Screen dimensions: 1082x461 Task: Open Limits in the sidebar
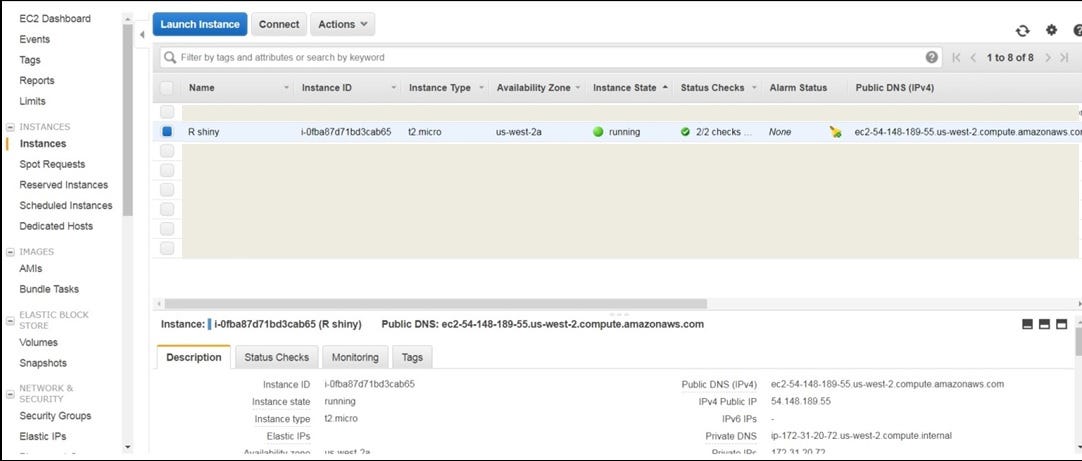tap(32, 101)
